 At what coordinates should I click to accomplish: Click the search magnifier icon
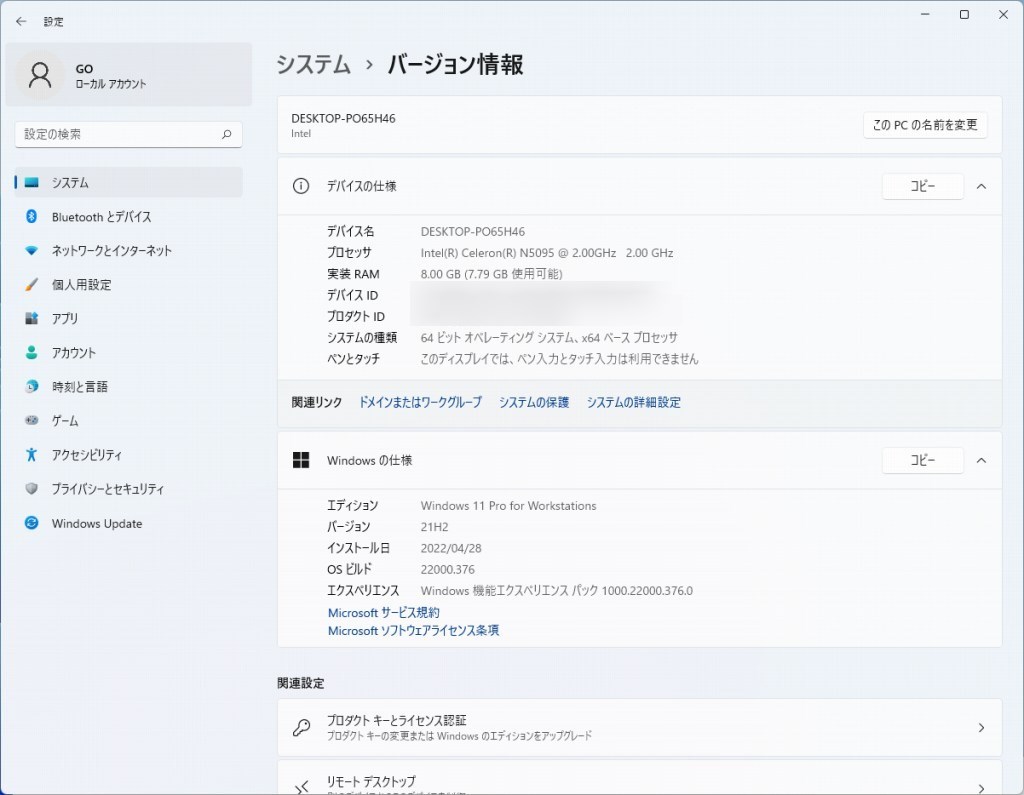[x=227, y=134]
